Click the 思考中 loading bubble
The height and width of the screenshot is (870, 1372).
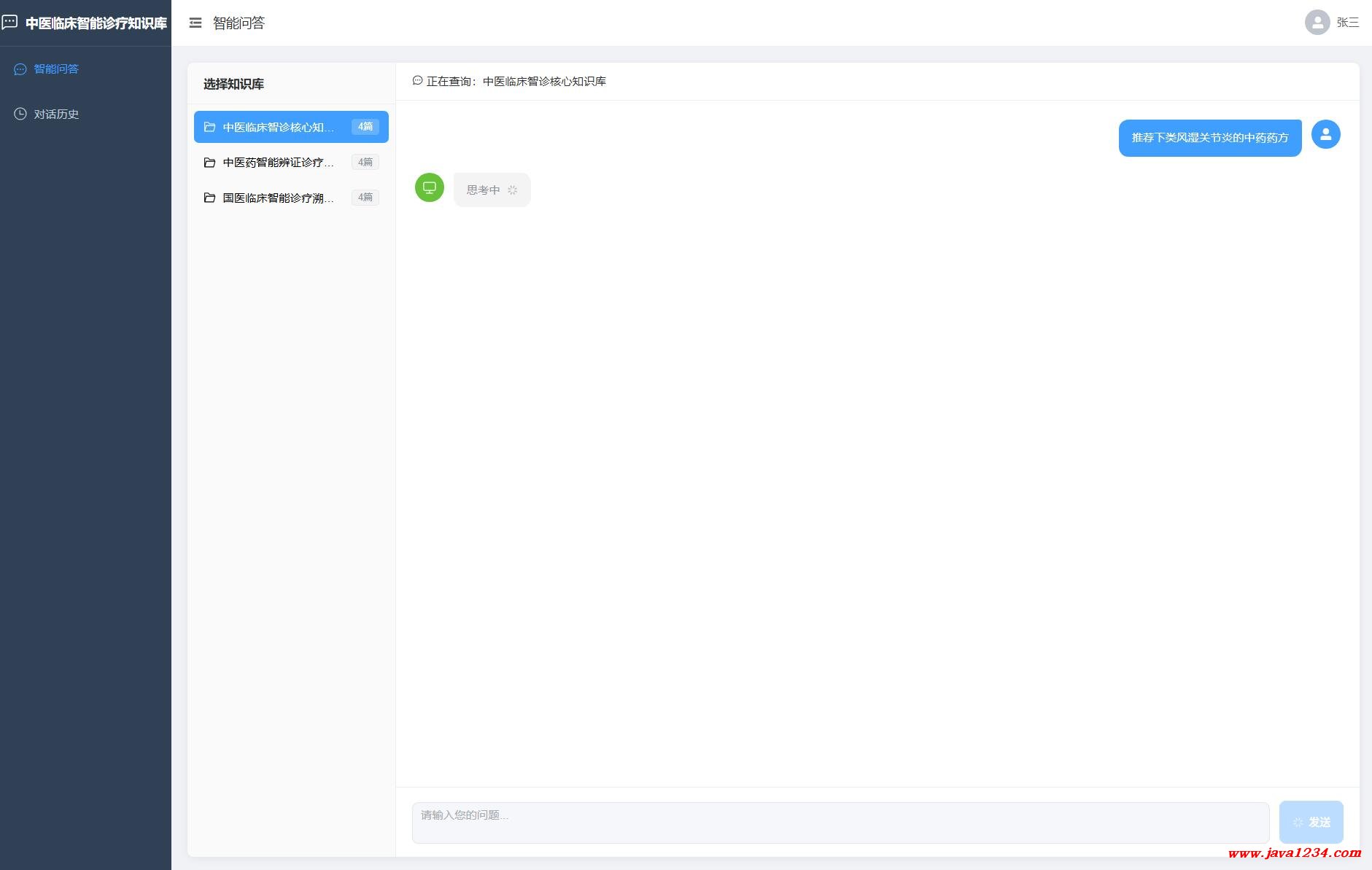coord(492,190)
